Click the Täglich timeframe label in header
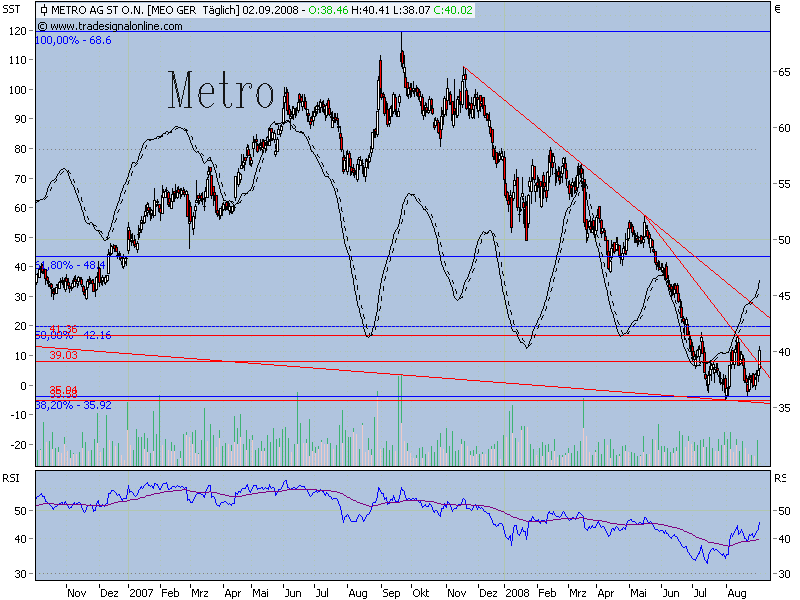The height and width of the screenshot is (600, 800). [218, 10]
